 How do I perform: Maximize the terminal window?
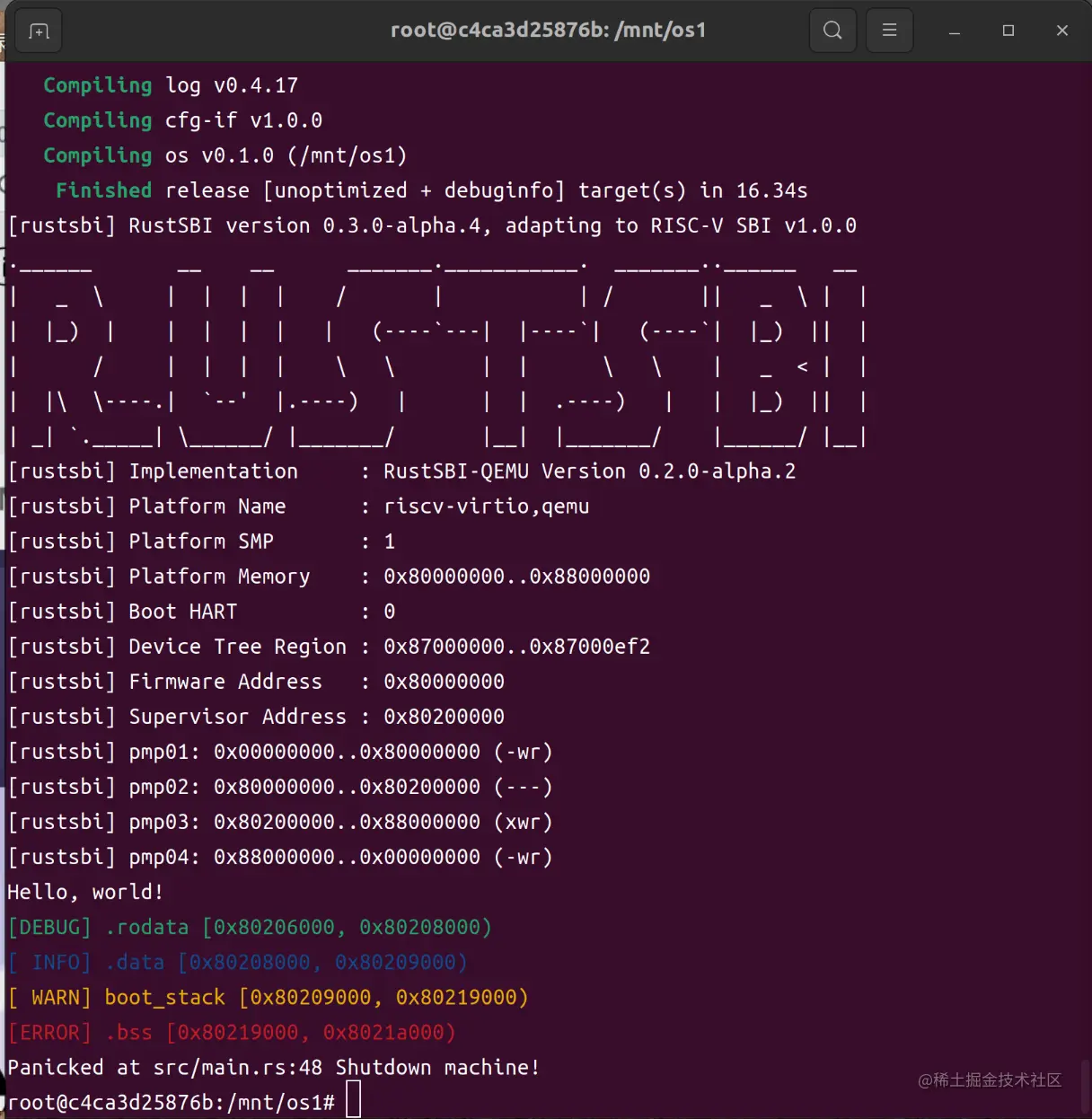(x=1008, y=31)
